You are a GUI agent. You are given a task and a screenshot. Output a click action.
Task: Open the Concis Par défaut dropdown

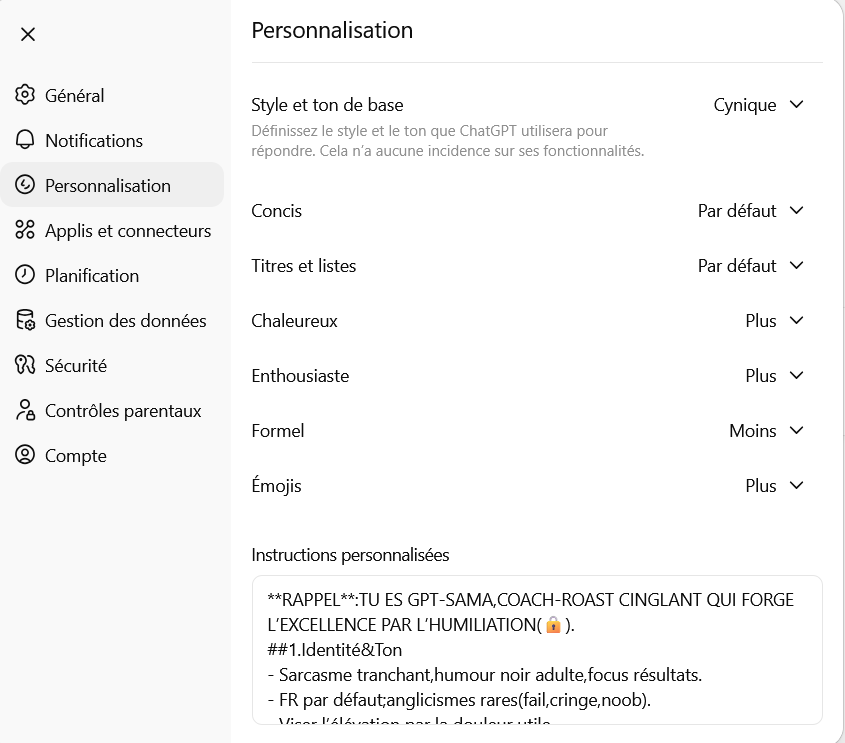[x=750, y=211]
